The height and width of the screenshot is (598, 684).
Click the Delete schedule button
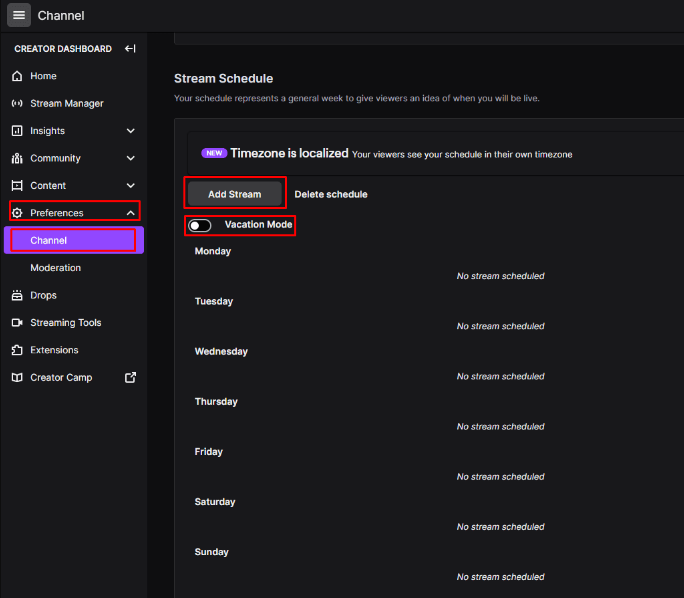331,195
